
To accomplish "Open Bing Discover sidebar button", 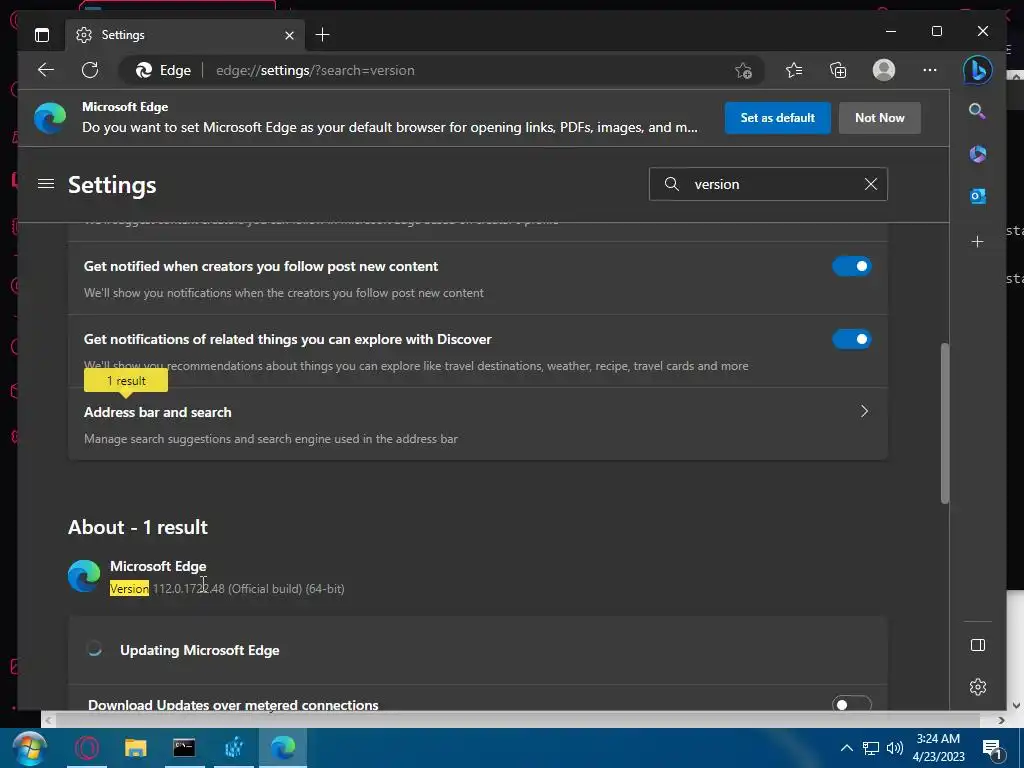I will pyautogui.click(x=978, y=70).
